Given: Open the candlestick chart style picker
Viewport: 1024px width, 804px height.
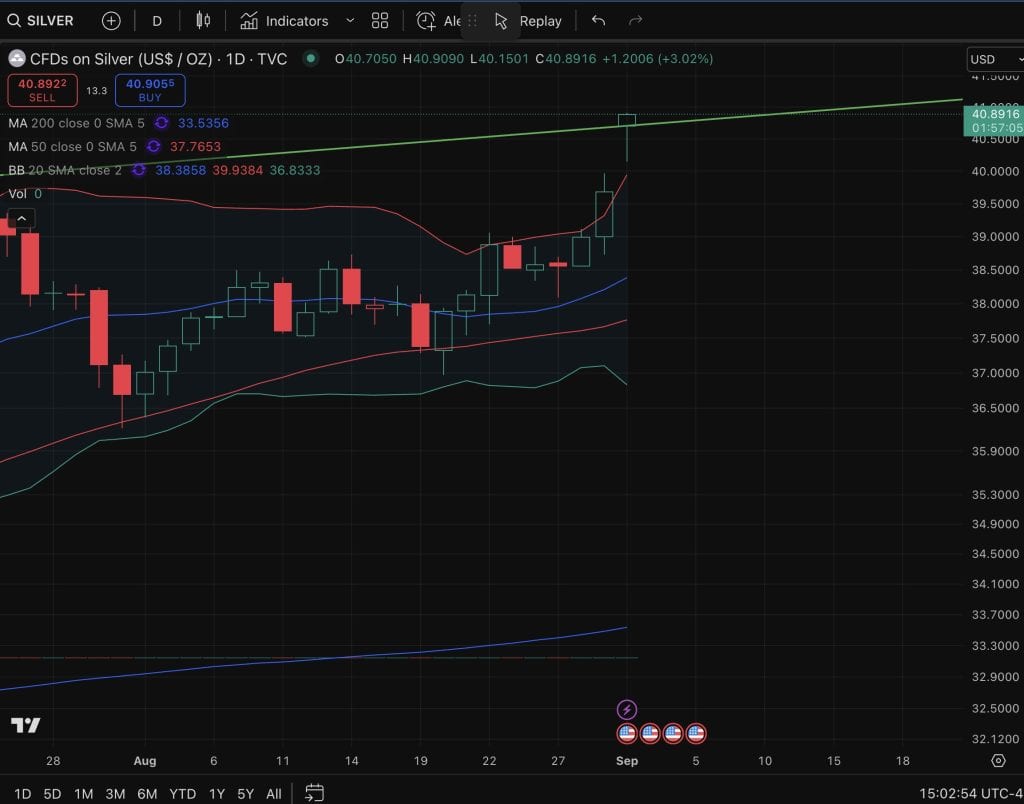Looking at the screenshot, I should tap(203, 21).
